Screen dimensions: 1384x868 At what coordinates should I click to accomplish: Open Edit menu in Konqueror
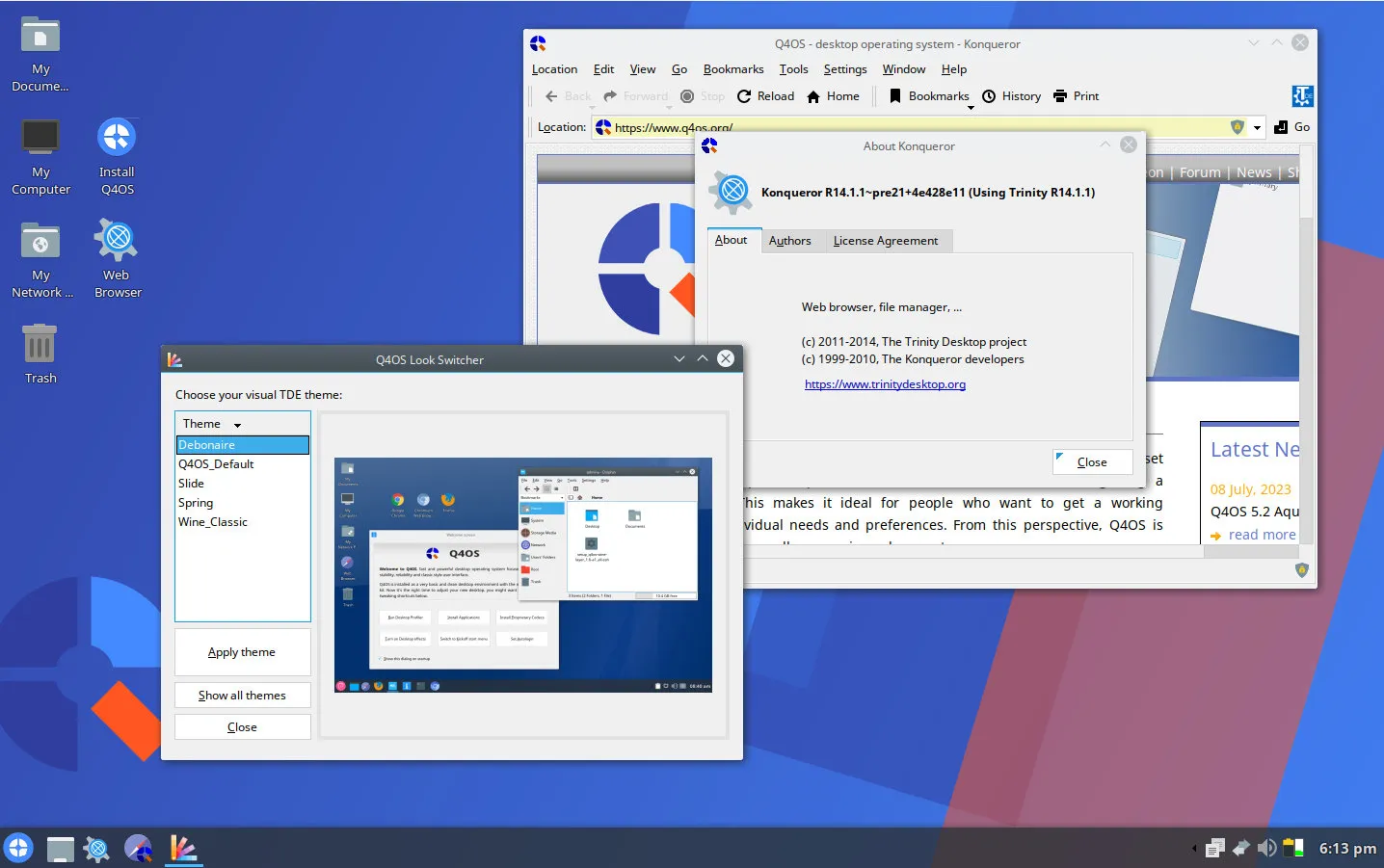coord(603,69)
